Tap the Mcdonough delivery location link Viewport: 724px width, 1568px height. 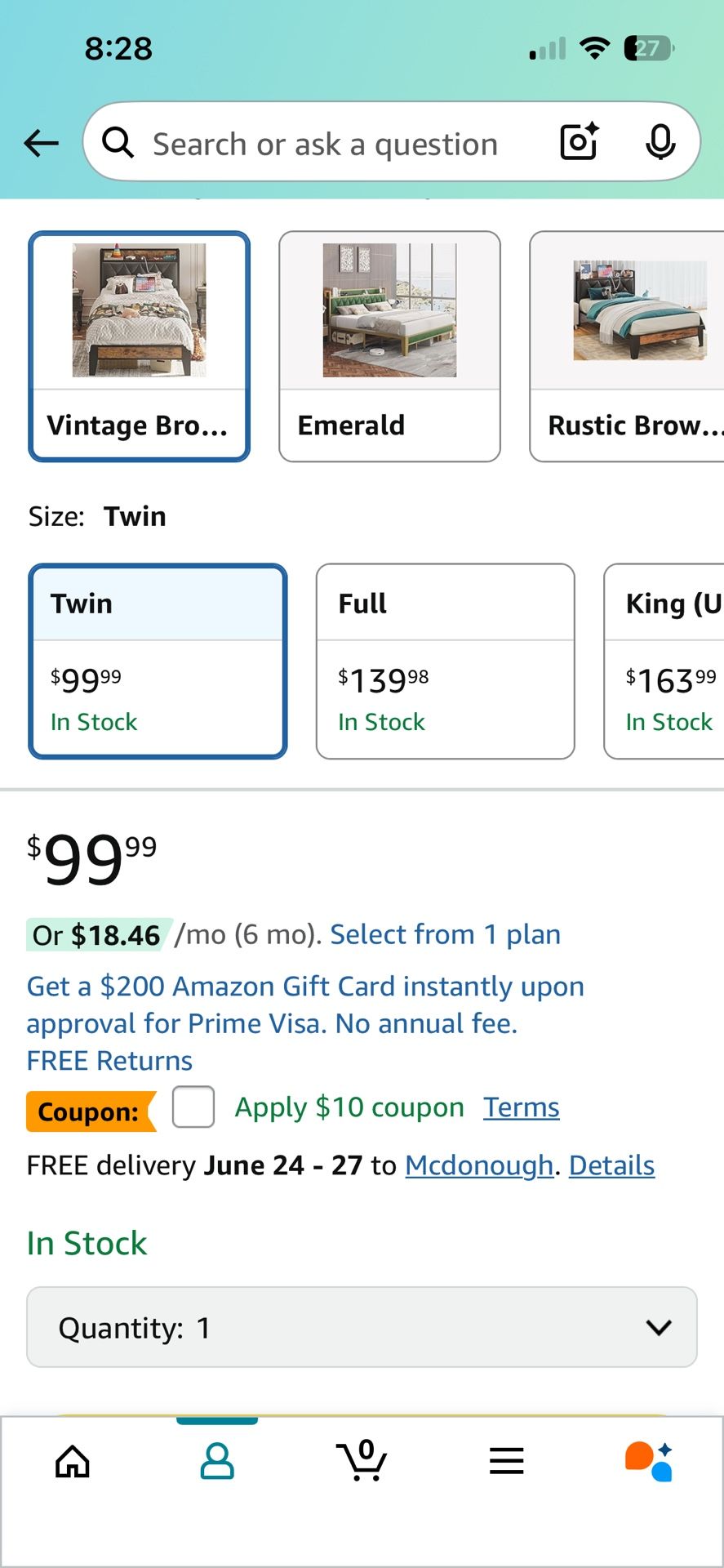[x=479, y=1165]
